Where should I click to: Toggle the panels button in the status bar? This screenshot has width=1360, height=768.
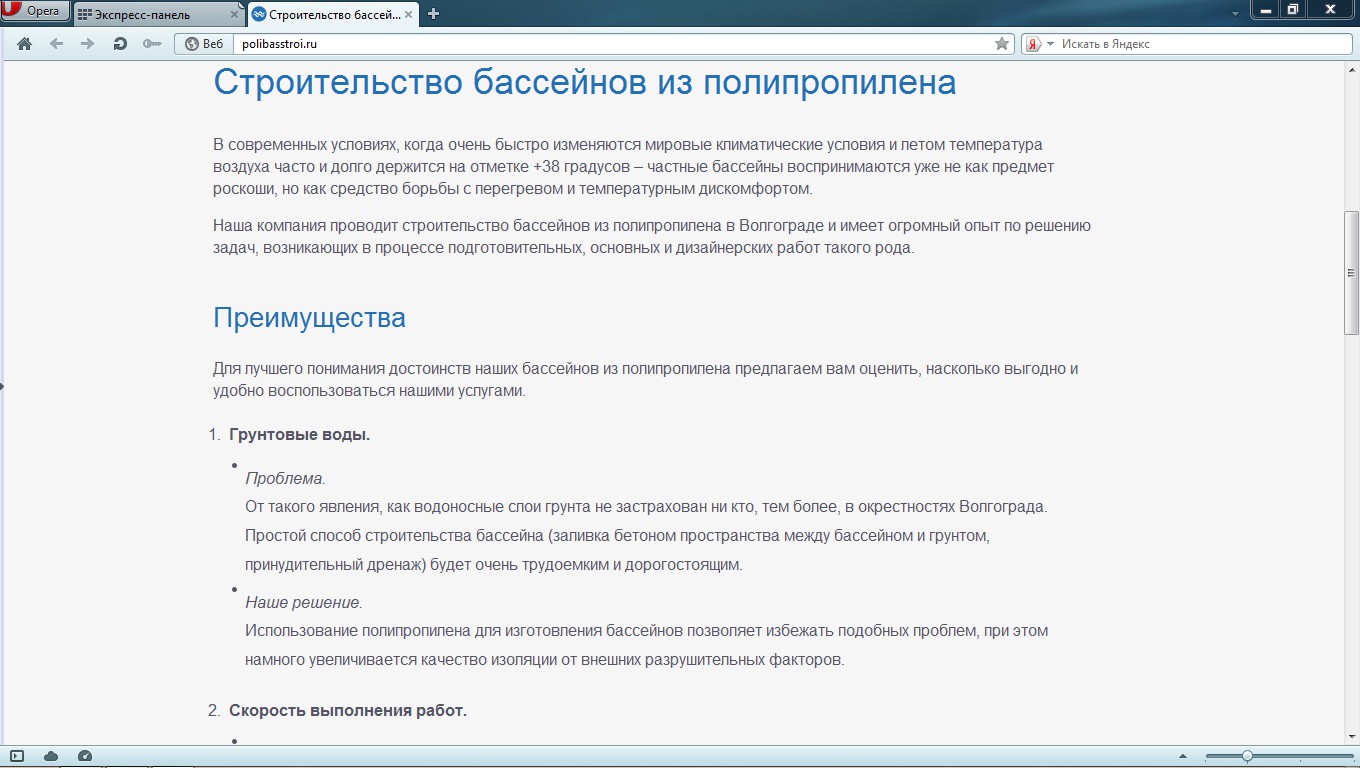tap(17, 756)
